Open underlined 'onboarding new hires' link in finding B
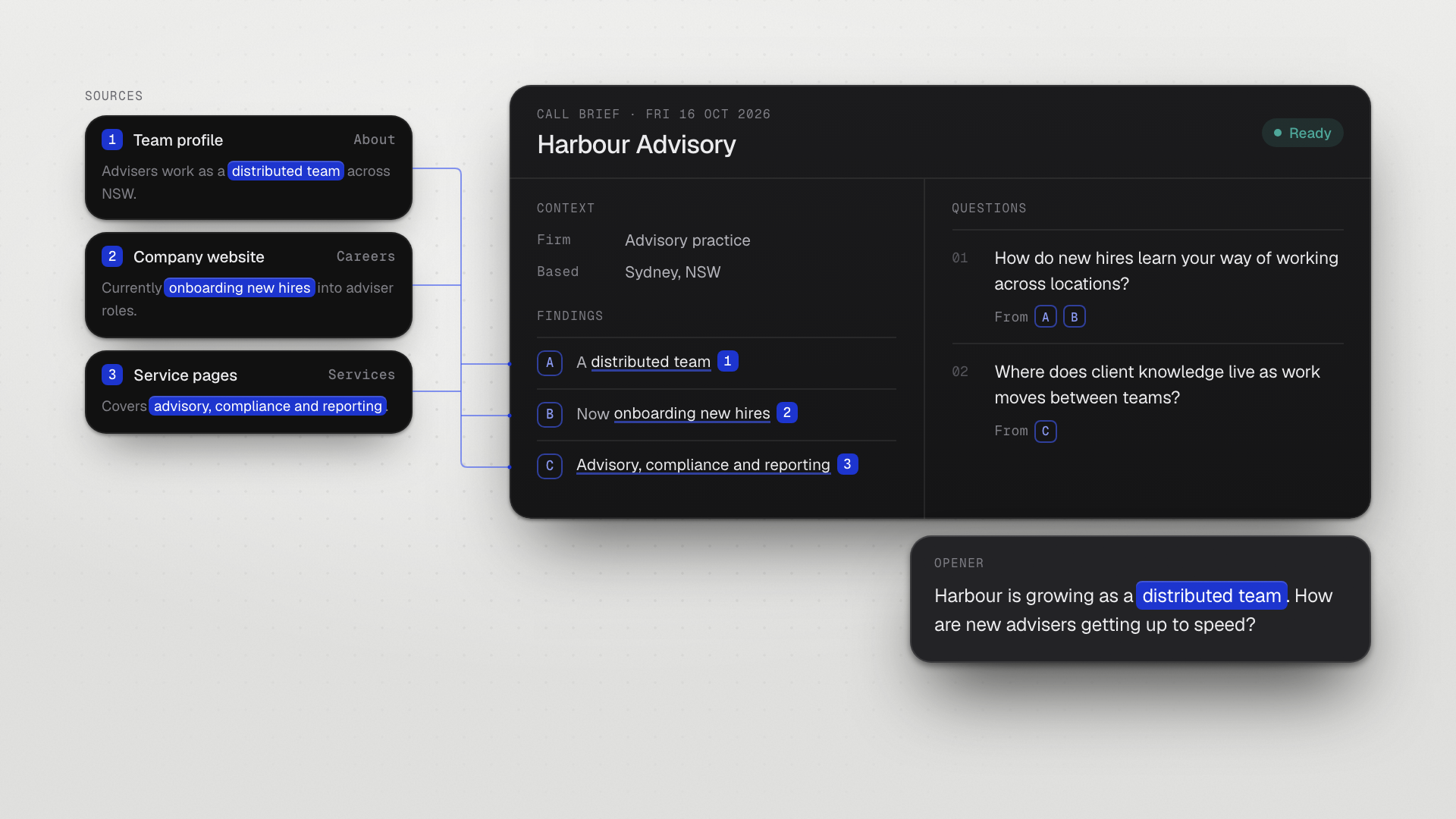The width and height of the screenshot is (1456, 819). tap(692, 413)
